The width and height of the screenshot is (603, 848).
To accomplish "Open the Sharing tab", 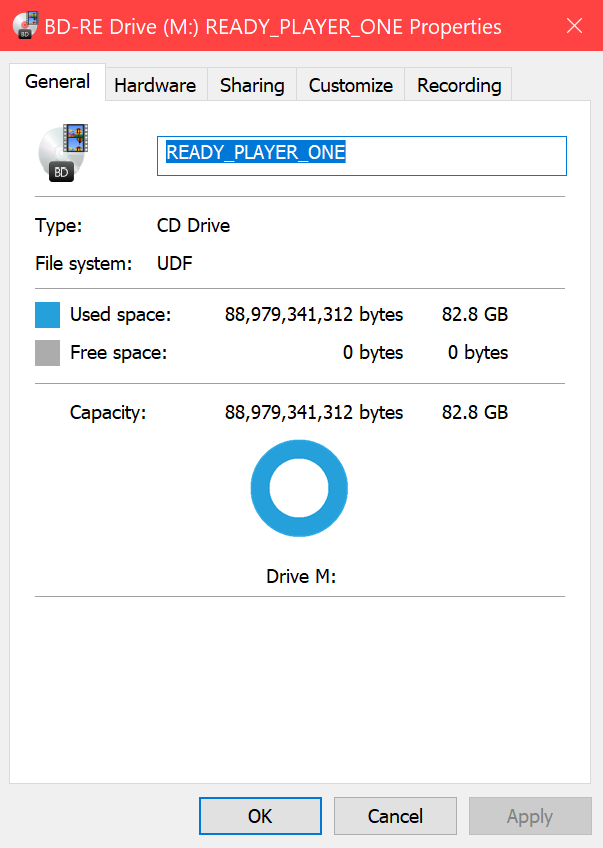I will [252, 85].
